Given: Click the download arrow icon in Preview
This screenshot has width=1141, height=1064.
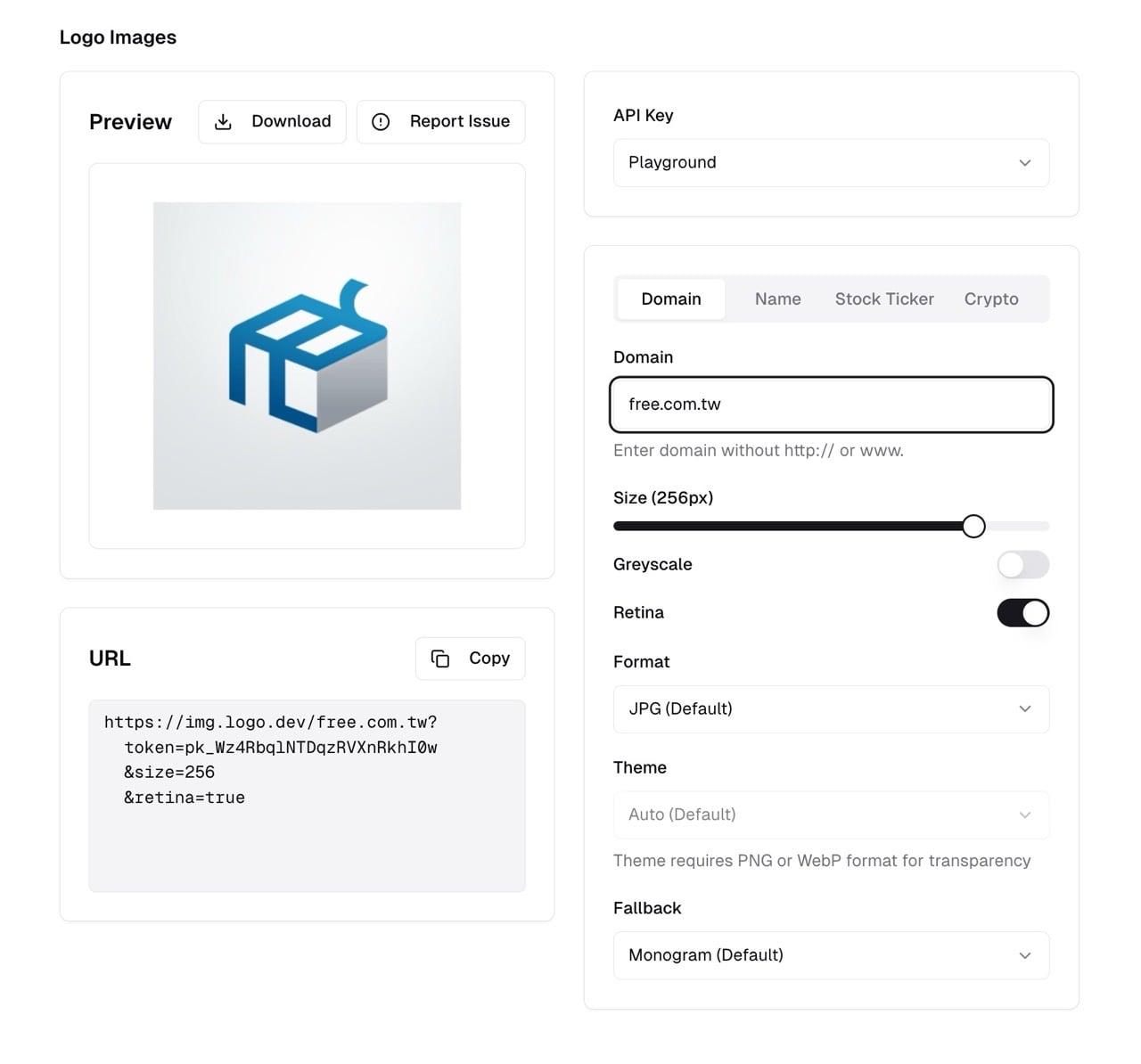Looking at the screenshot, I should click(x=224, y=122).
